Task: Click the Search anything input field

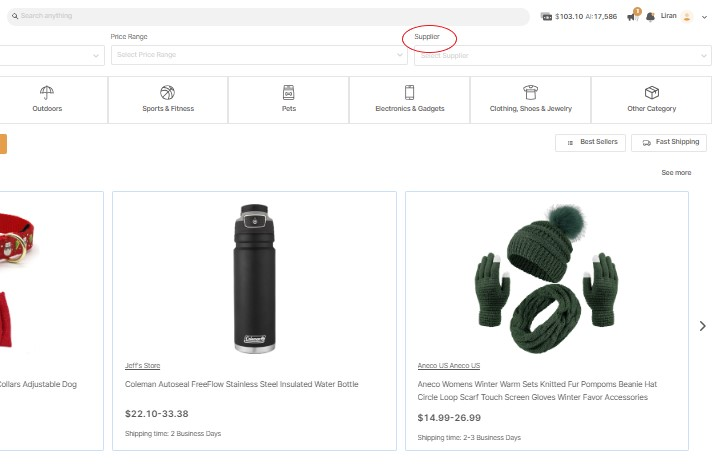Action: 270,17
